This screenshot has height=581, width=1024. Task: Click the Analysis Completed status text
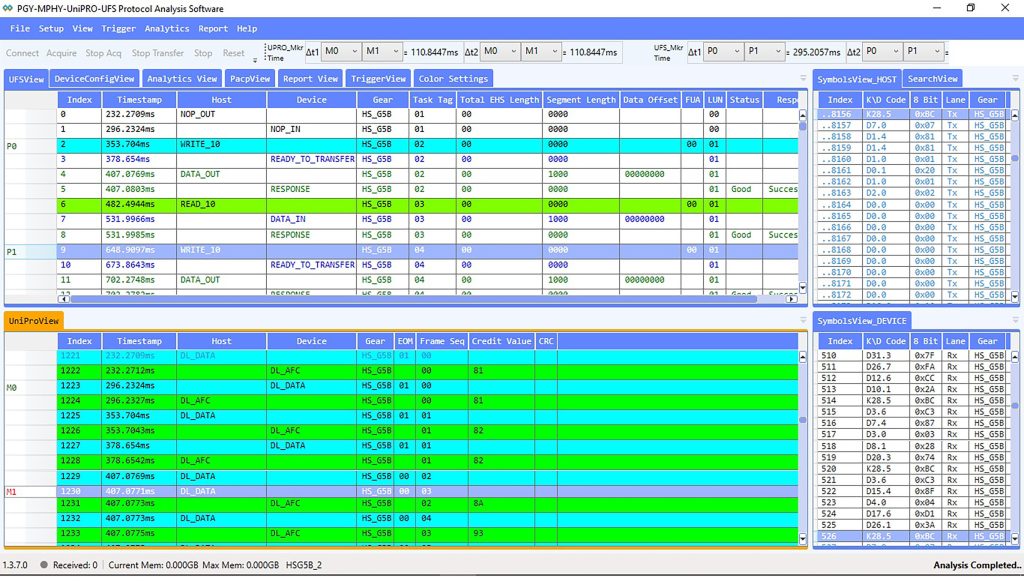coord(976,565)
